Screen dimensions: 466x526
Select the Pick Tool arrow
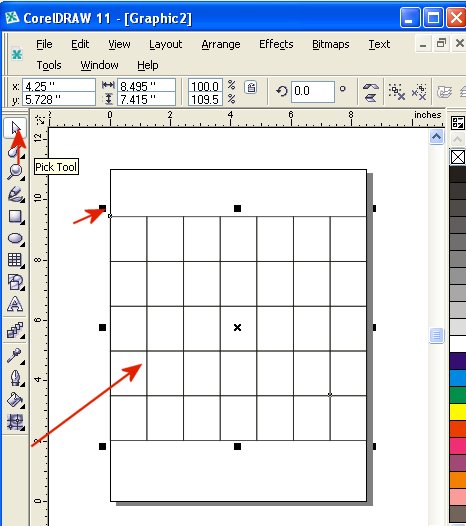(15, 128)
